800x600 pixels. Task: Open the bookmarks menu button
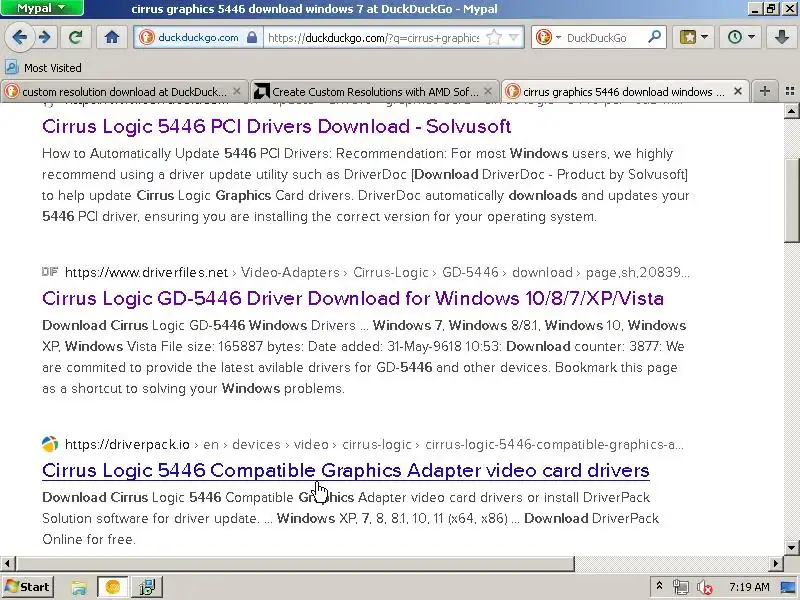[693, 37]
